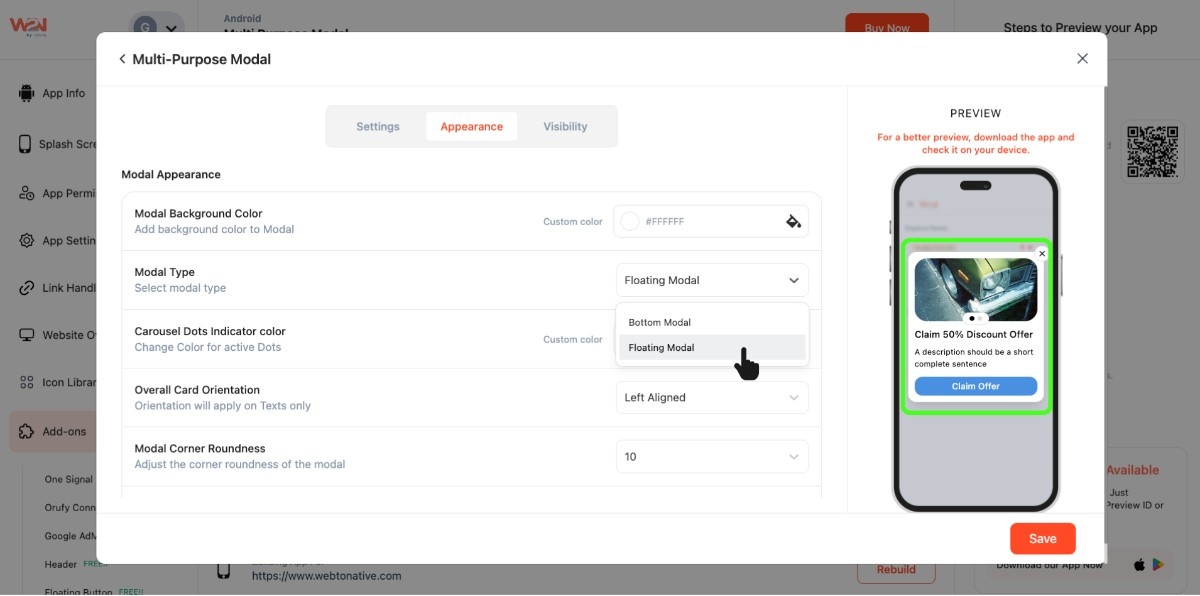Expand the Overall Card Orientation dropdown
The image size is (1200, 596).
click(711, 398)
